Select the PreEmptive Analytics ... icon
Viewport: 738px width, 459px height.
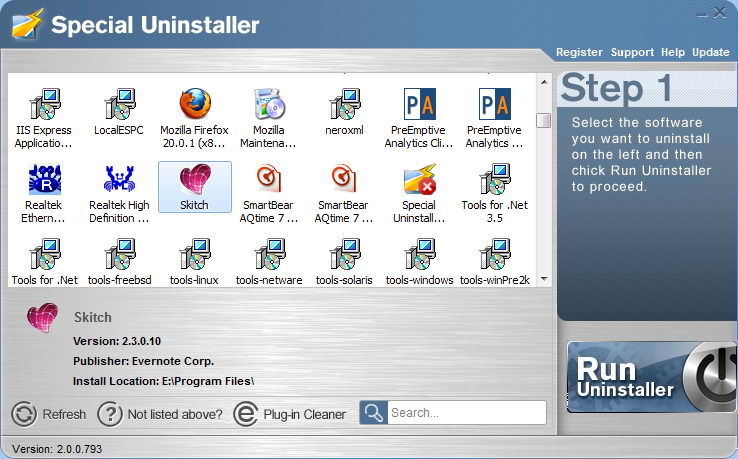(x=494, y=104)
